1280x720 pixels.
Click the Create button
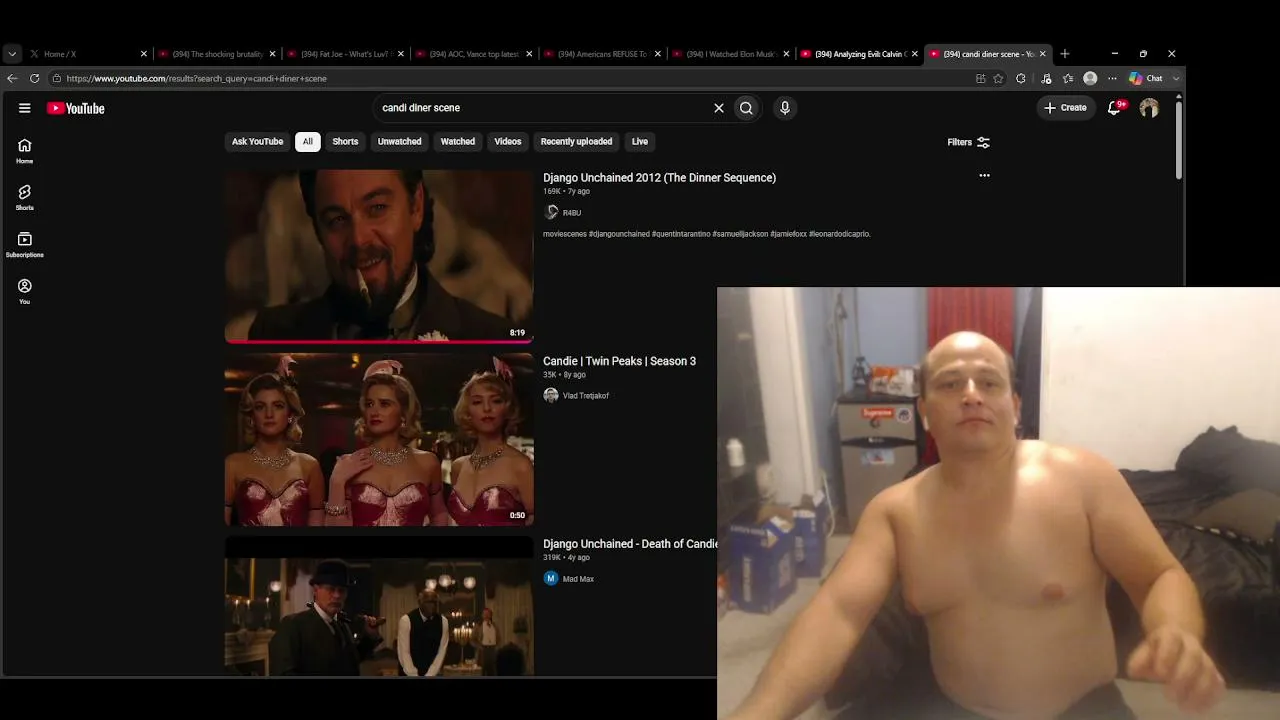[x=1065, y=108]
